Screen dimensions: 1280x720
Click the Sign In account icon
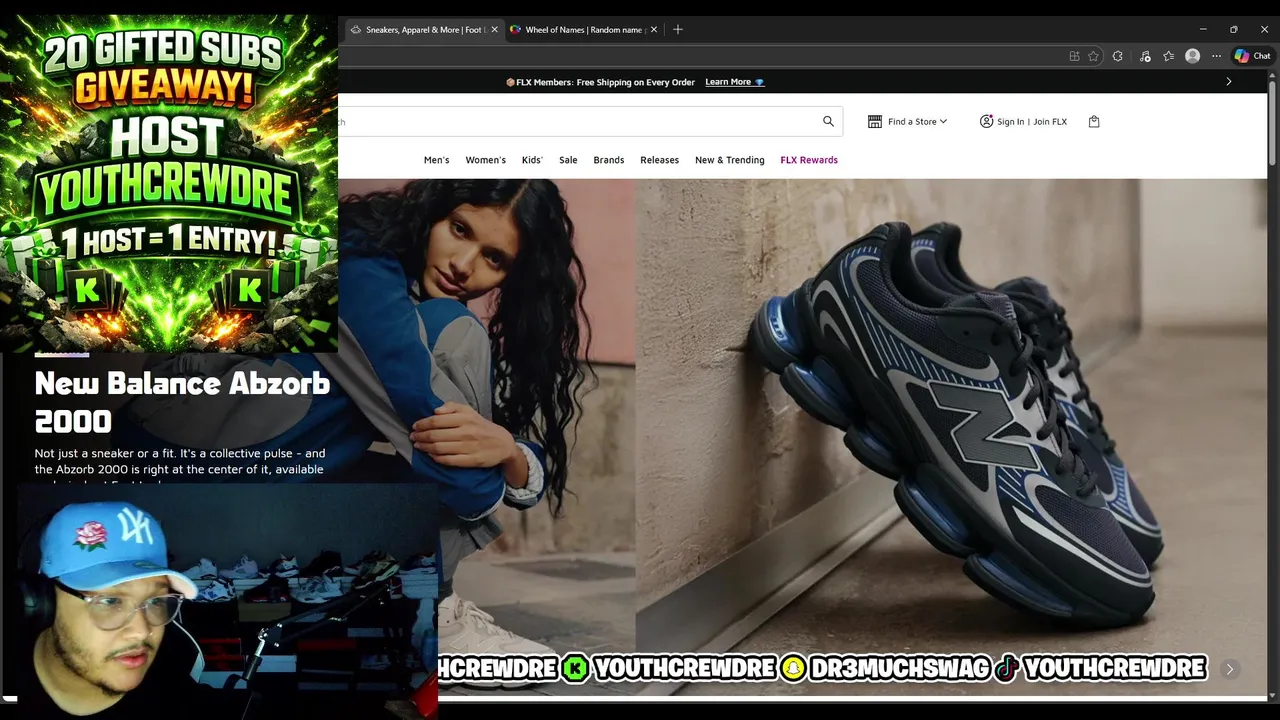(x=986, y=121)
